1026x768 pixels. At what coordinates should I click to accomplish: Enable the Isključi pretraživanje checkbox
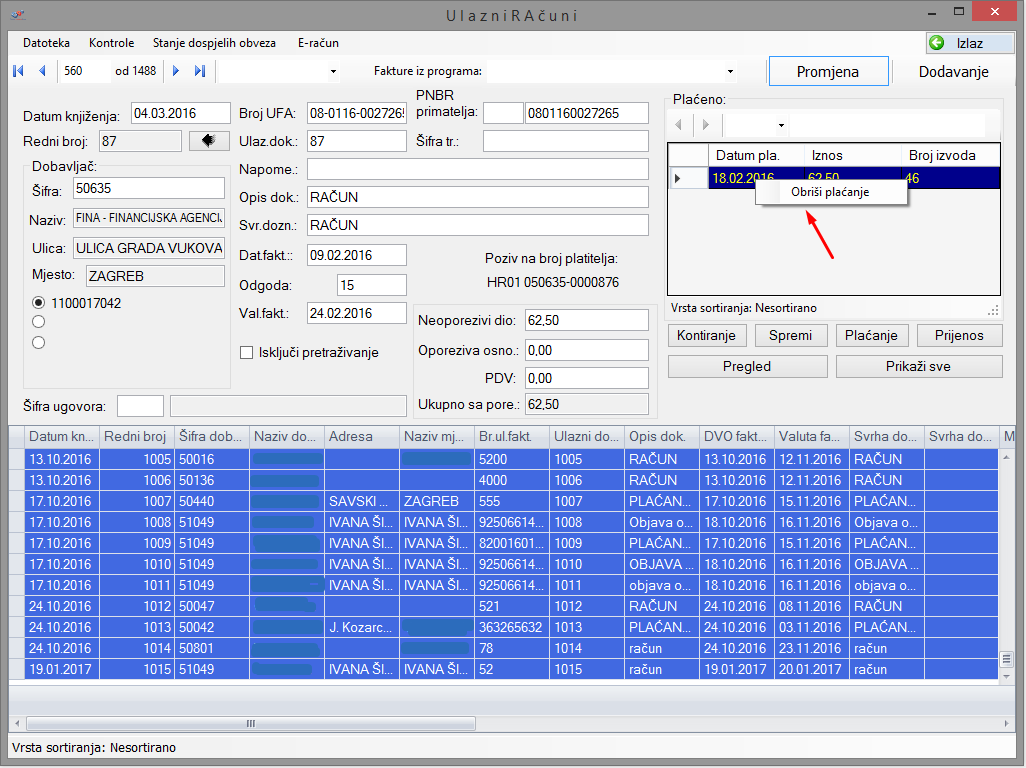pyautogui.click(x=247, y=352)
